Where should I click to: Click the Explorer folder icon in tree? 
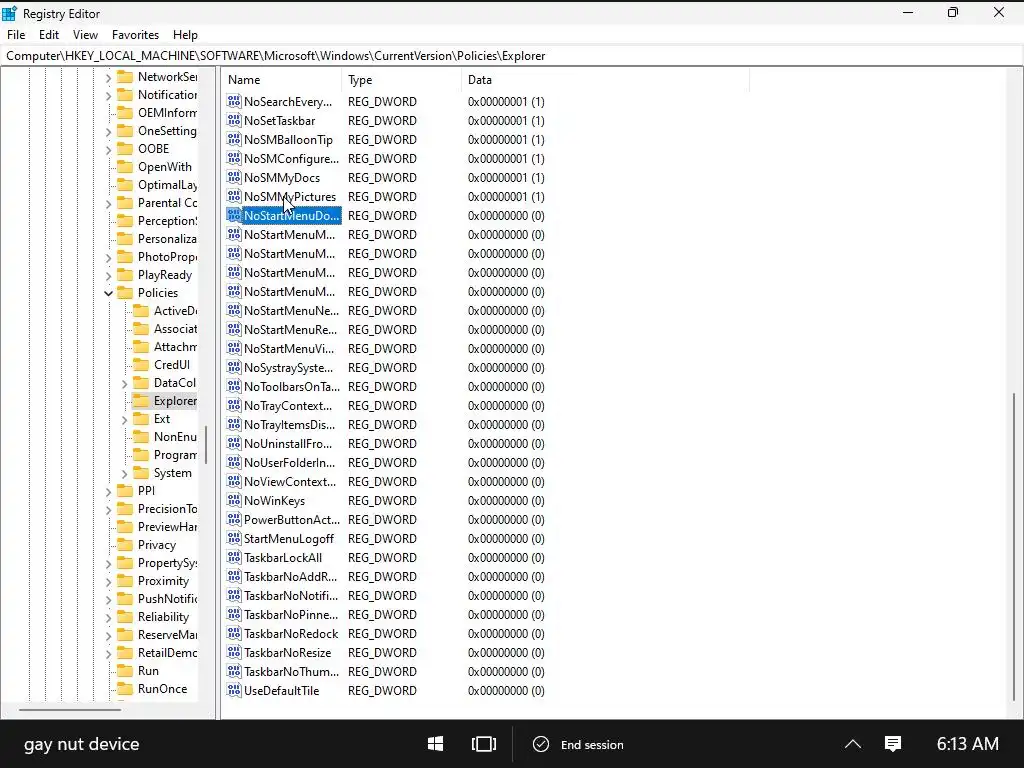(x=141, y=400)
